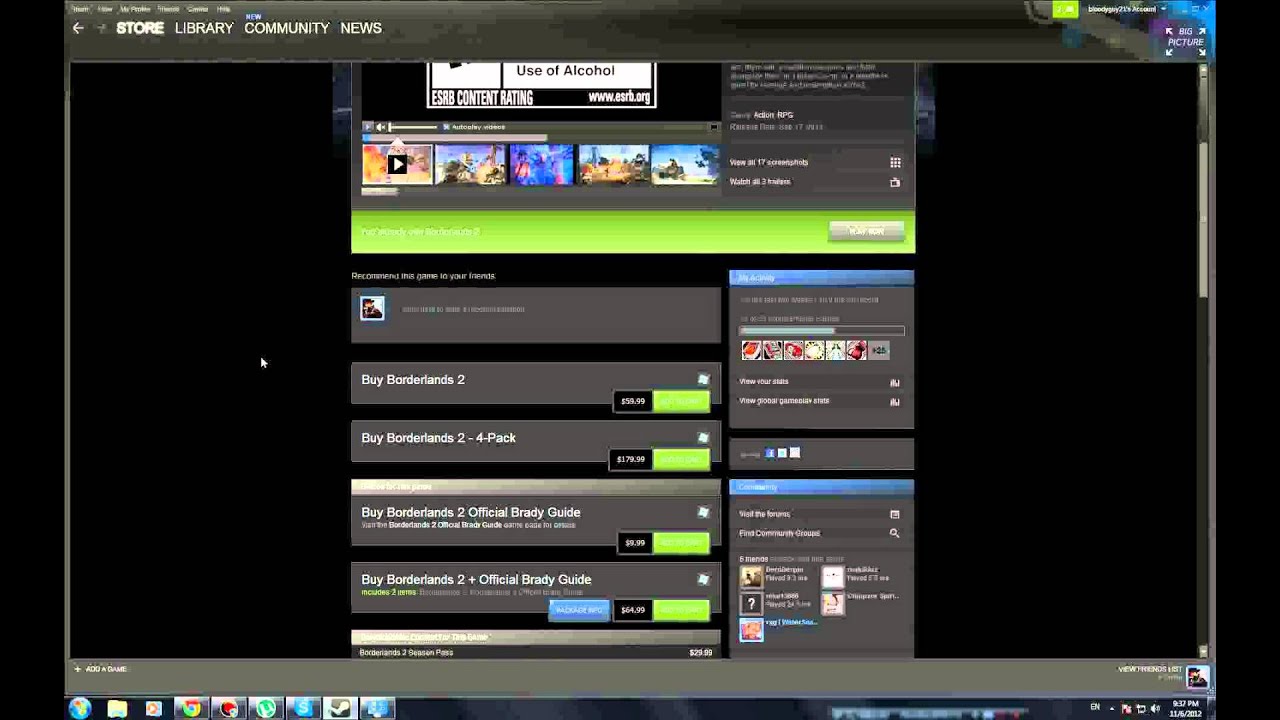Click Add a Game at bottom left
Image resolution: width=1280 pixels, height=720 pixels.
tap(100, 669)
